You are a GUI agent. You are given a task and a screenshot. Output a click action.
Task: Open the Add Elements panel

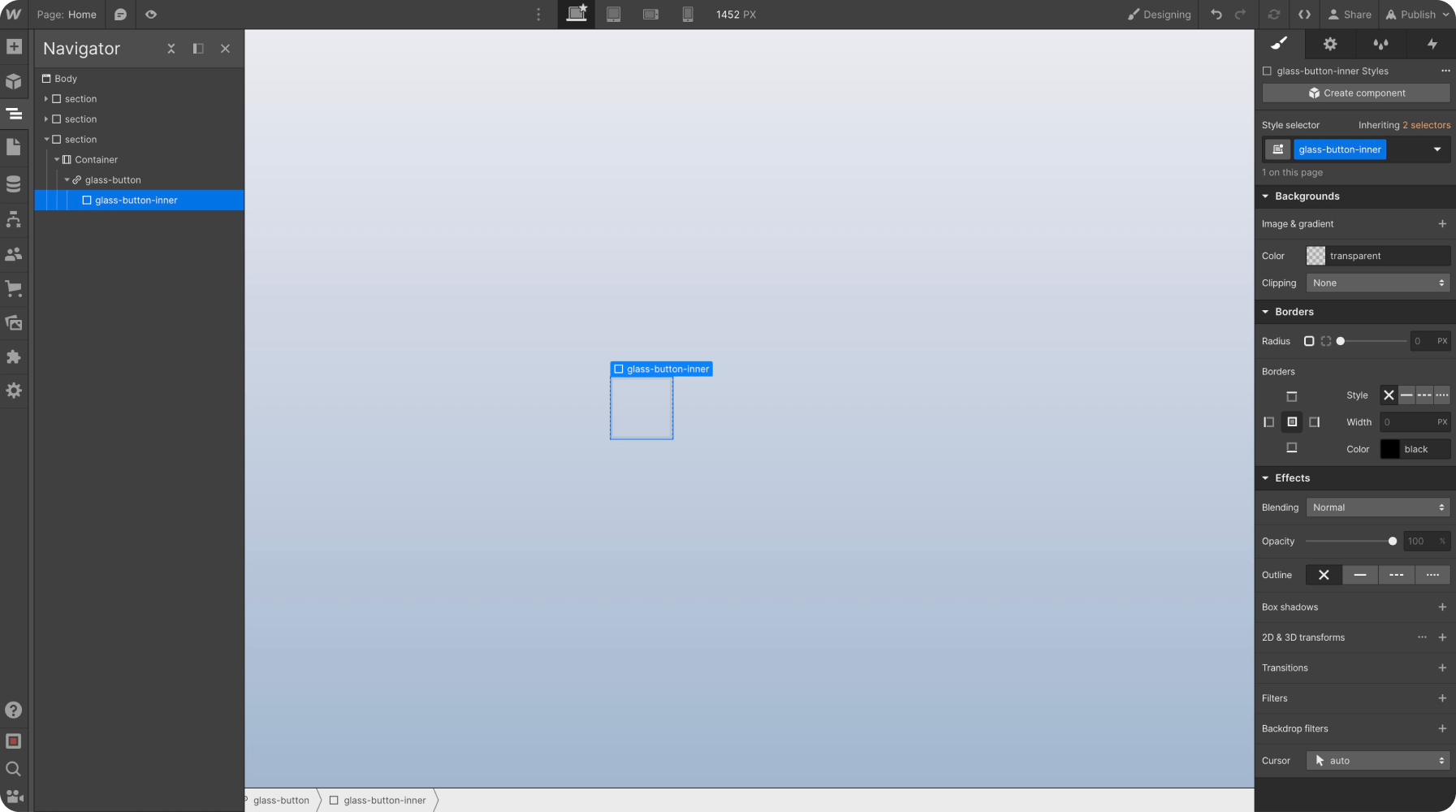pyautogui.click(x=13, y=46)
